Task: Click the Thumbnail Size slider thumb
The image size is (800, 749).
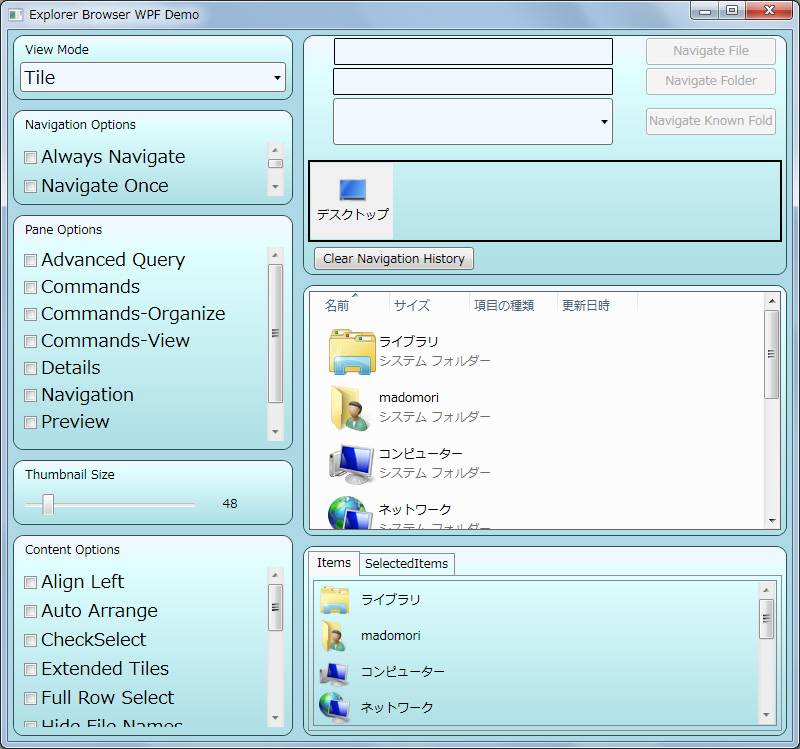Action: point(48,505)
